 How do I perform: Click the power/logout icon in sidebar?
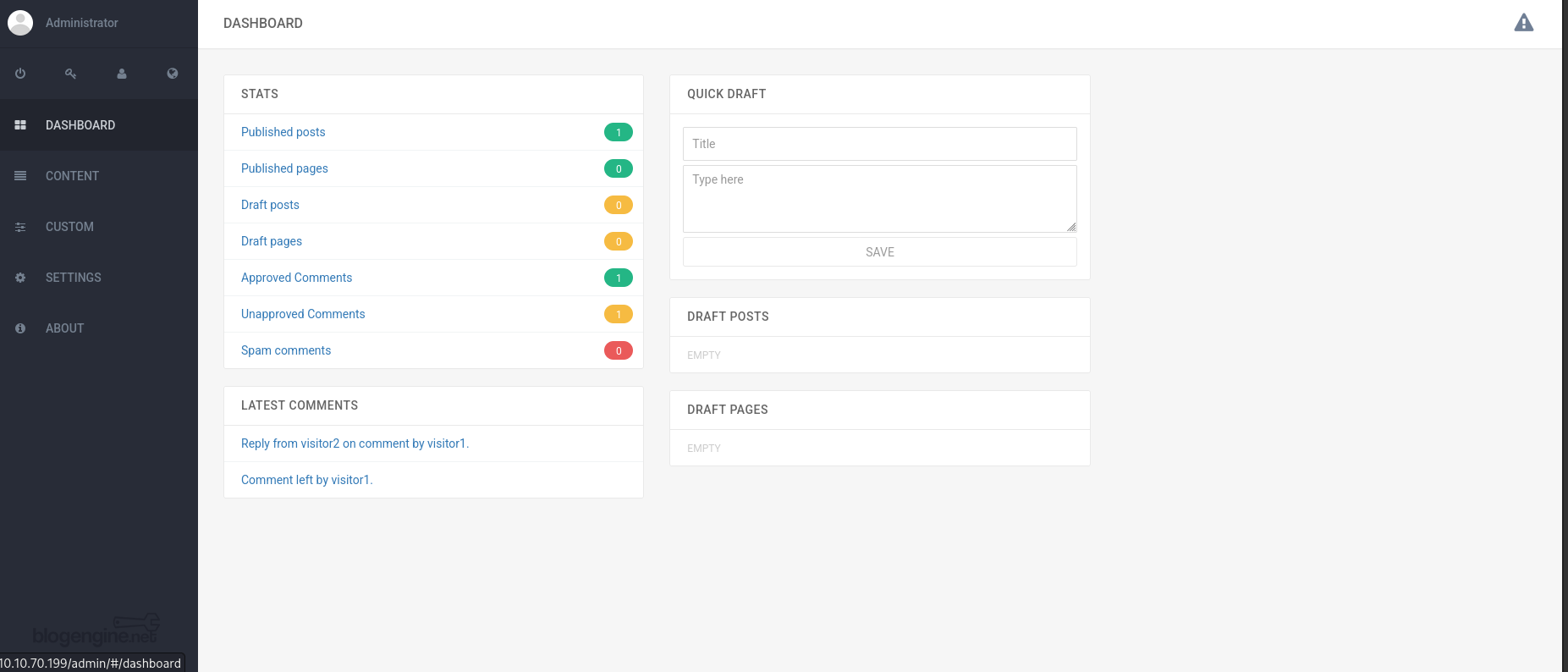(x=20, y=74)
